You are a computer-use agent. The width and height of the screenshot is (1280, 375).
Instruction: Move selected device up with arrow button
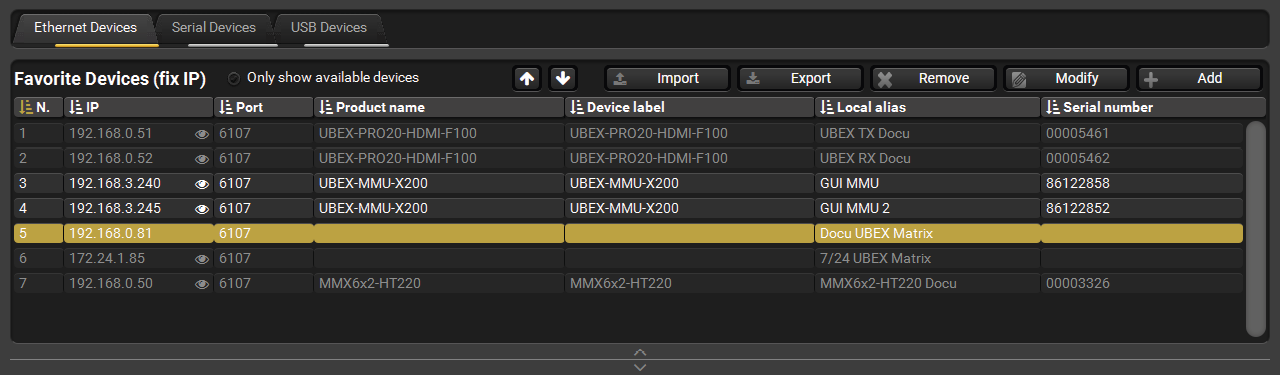tap(526, 78)
